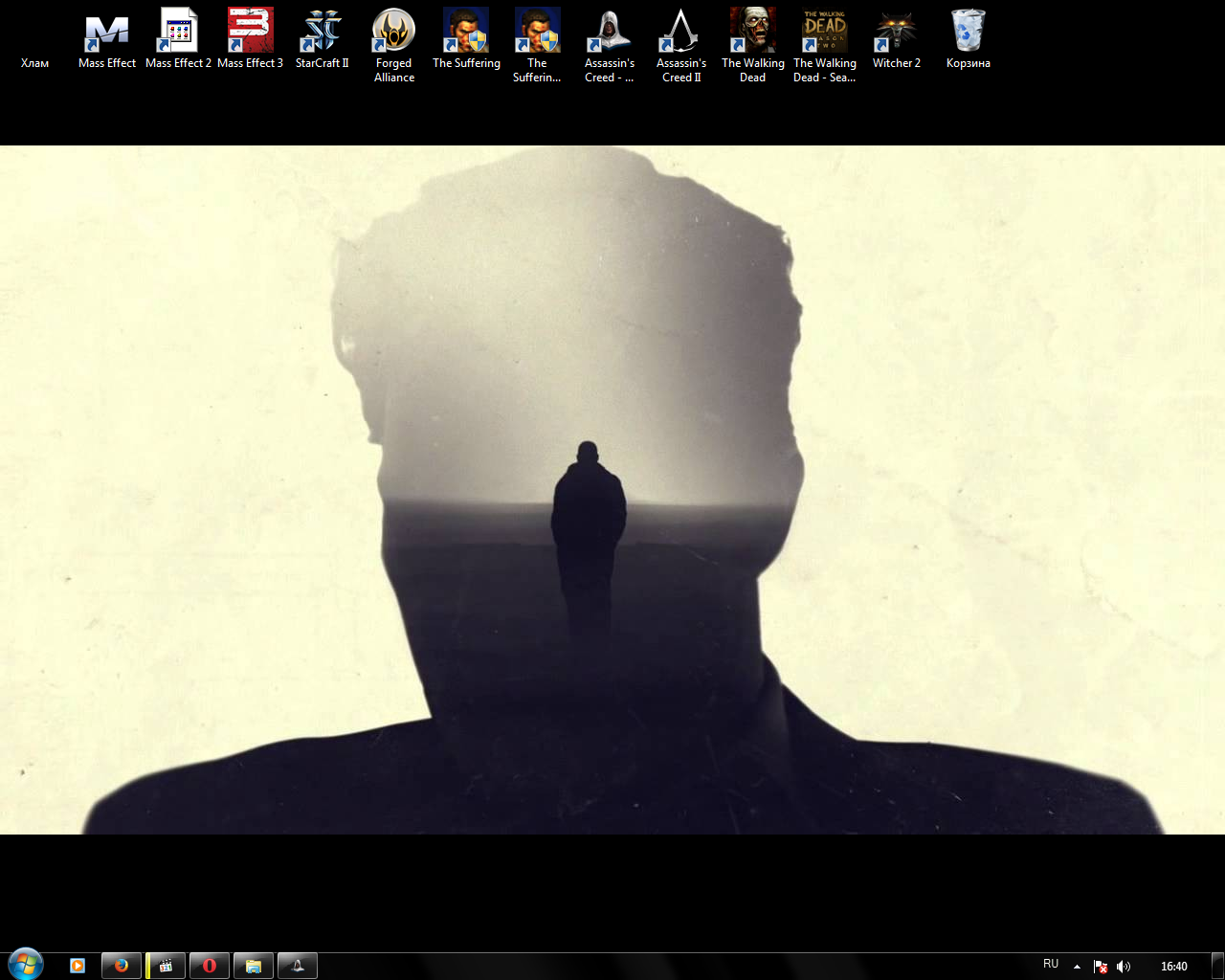Viewport: 1225px width, 980px height.
Task: Select the Forged Alliance desktop icon
Action: click(393, 33)
